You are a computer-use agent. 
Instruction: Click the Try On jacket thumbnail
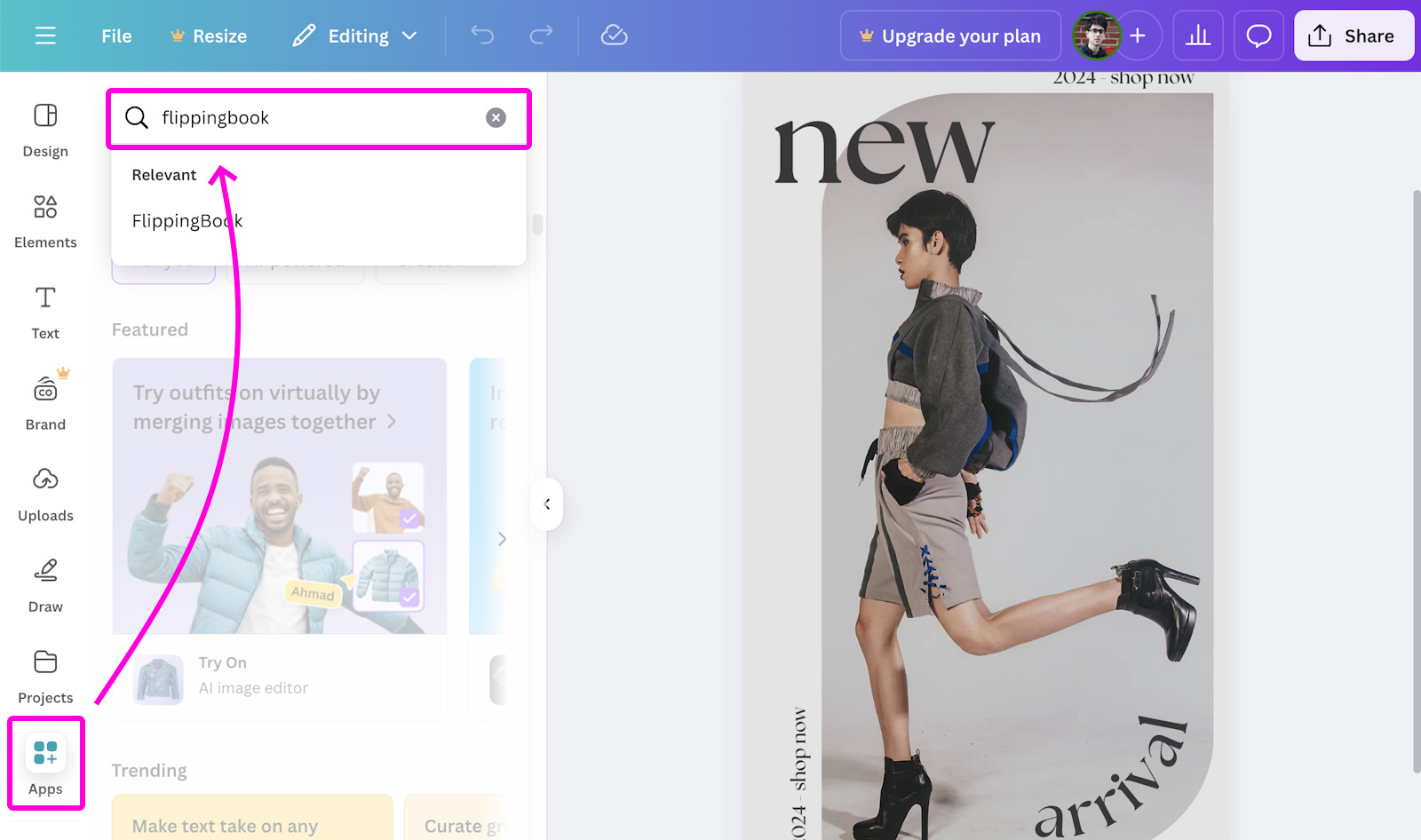coord(158,679)
